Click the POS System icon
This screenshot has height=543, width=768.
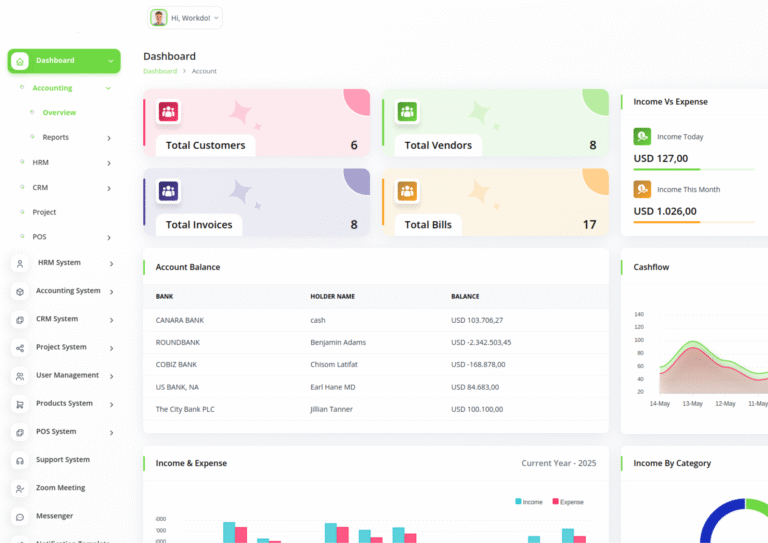pyautogui.click(x=20, y=432)
